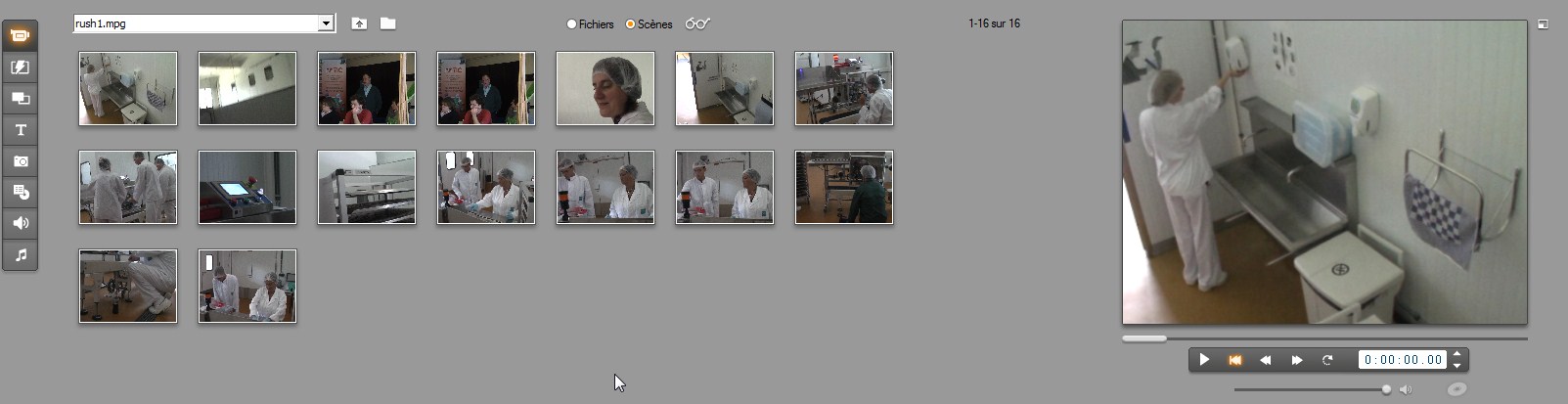This screenshot has height=404, width=1568.
Task: Select the Scènes radio button
Action: click(x=631, y=24)
